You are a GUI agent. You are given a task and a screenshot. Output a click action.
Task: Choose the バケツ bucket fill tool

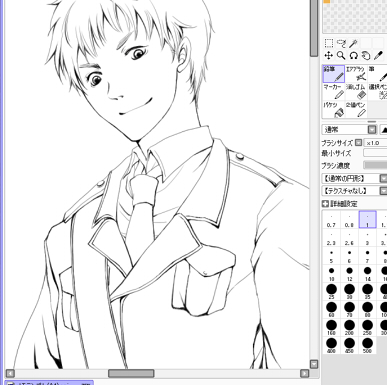click(333, 110)
